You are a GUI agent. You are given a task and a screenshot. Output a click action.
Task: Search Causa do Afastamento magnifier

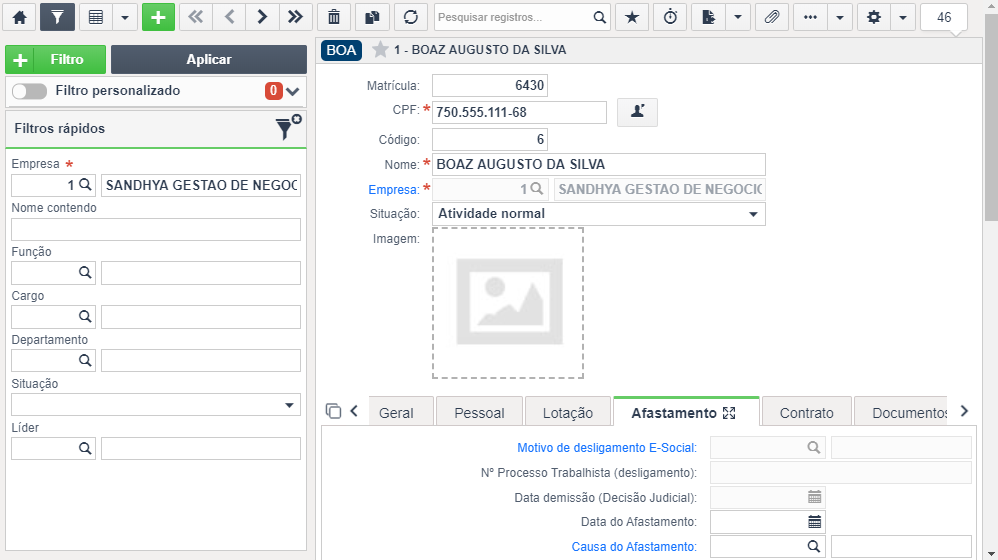813,547
